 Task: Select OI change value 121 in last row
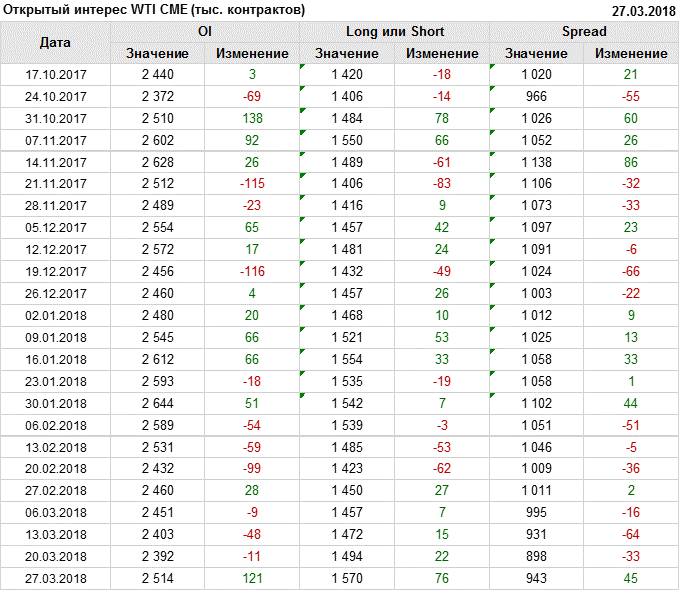point(252,577)
